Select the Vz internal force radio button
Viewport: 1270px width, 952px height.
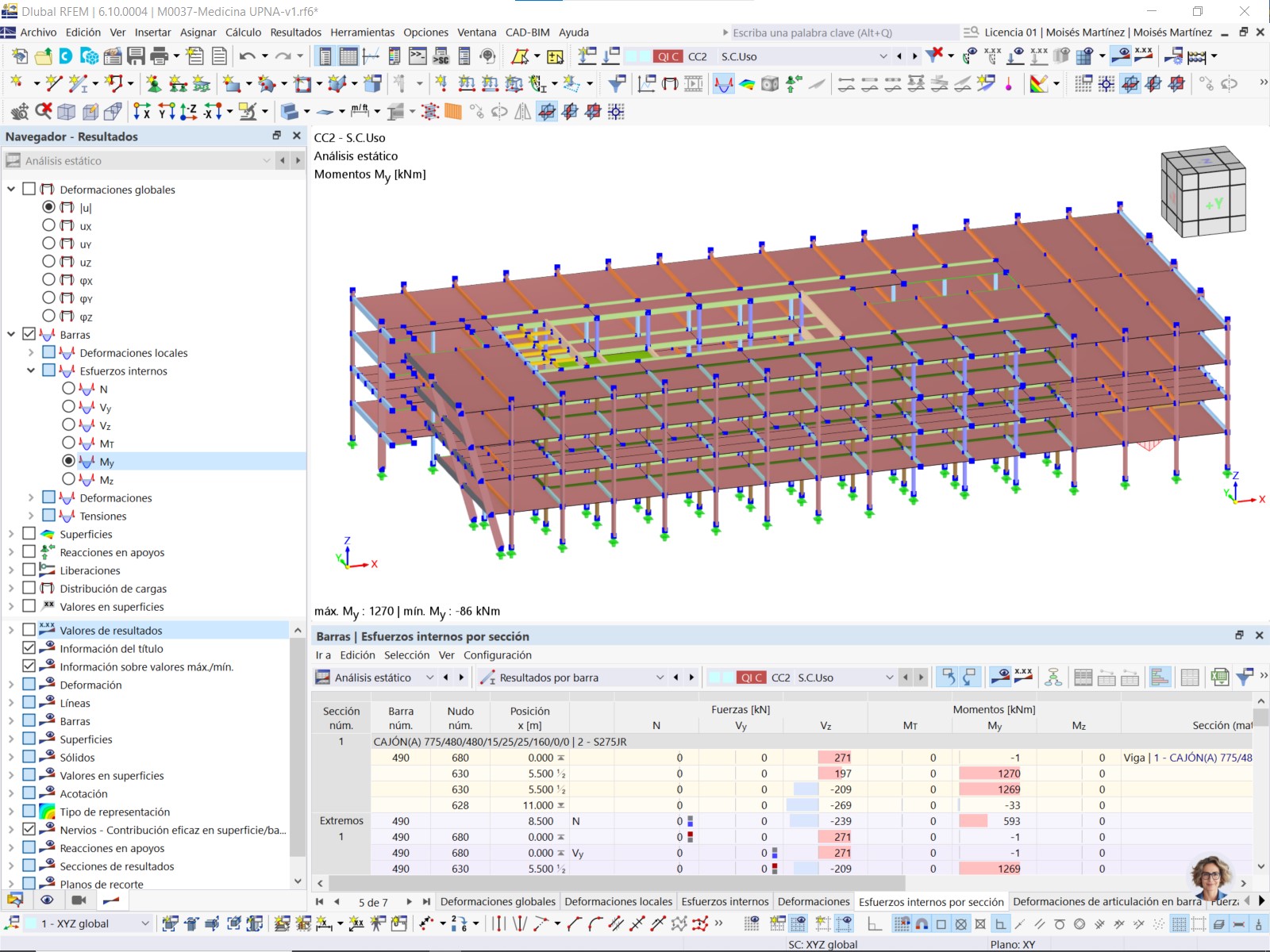pos(69,425)
